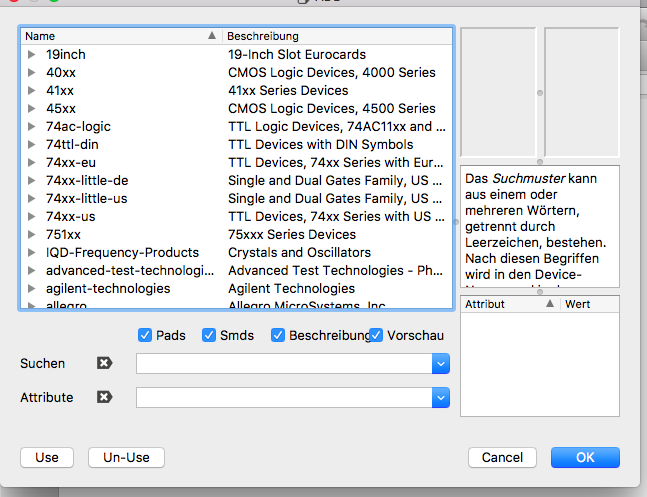Select the 19inch row name
This screenshot has height=497, width=647.
click(66, 54)
